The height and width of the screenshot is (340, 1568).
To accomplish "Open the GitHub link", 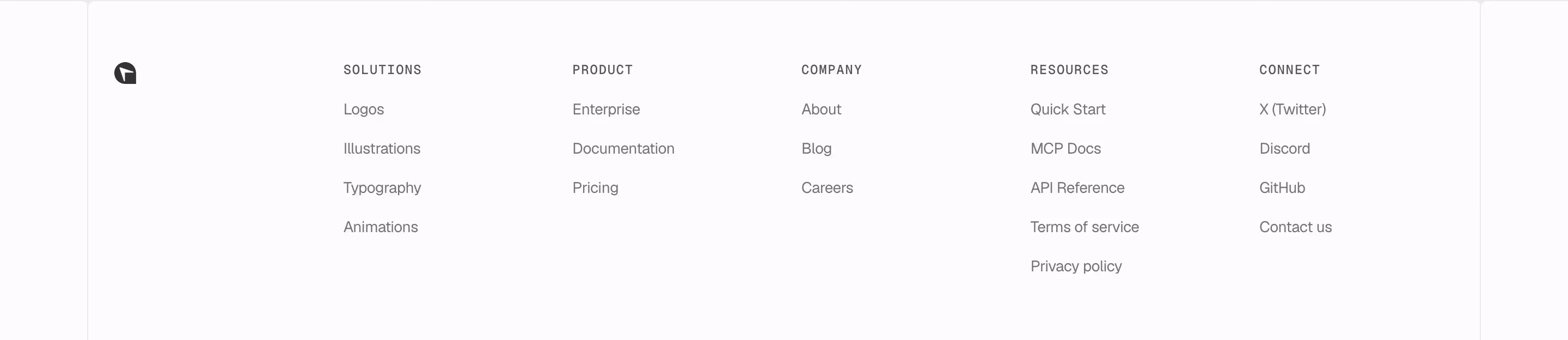I will pyautogui.click(x=1282, y=189).
